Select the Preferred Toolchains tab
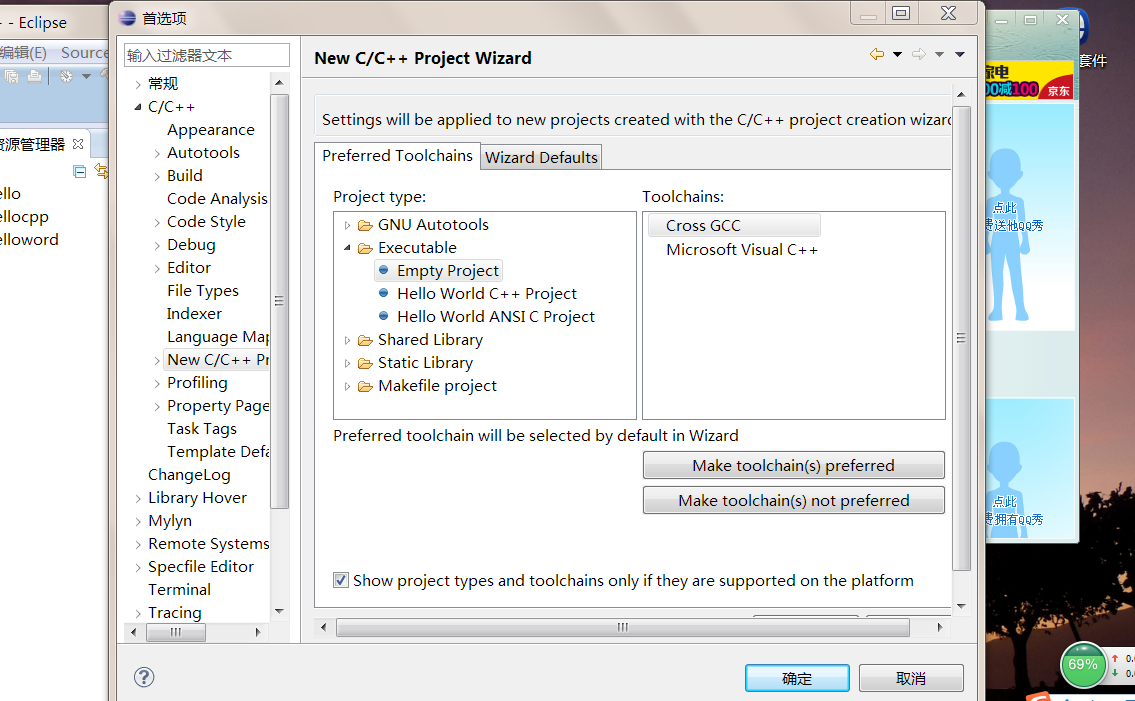1135x701 pixels. point(397,156)
